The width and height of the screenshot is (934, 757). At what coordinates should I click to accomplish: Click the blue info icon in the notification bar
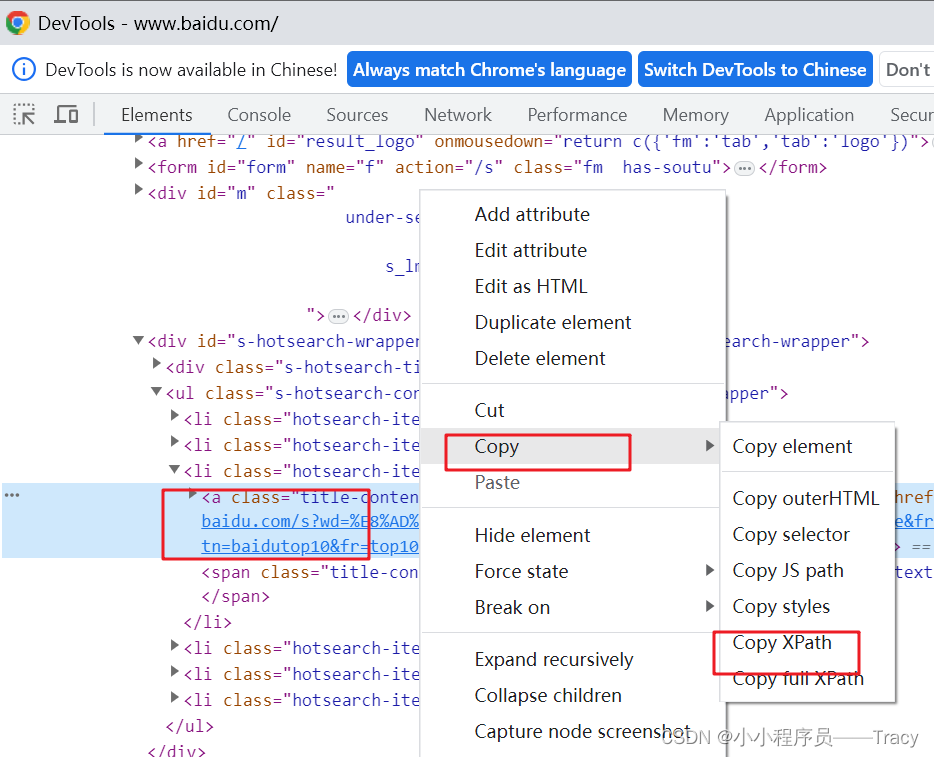(24, 70)
